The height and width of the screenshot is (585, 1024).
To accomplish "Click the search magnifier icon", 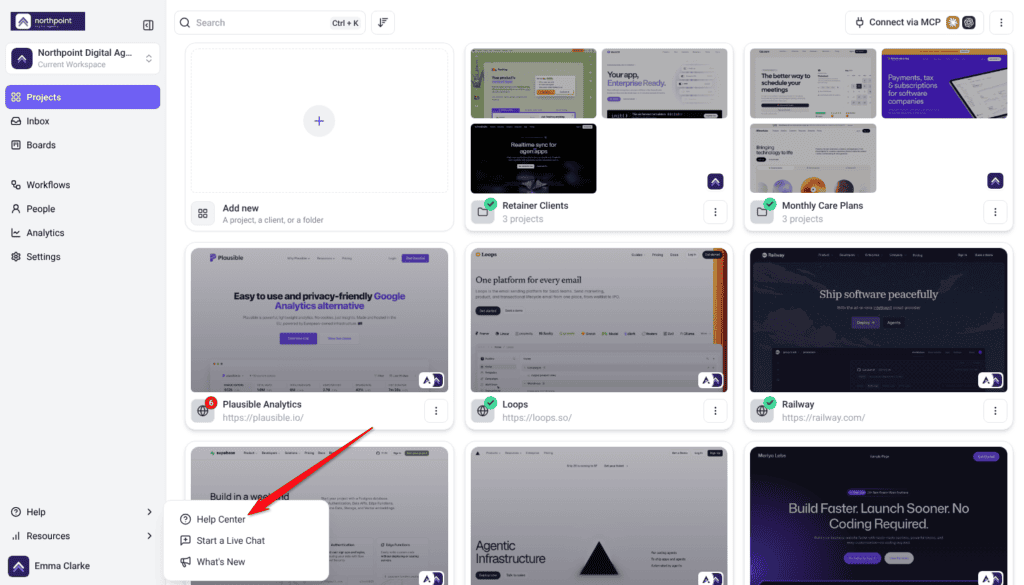I will (185, 23).
